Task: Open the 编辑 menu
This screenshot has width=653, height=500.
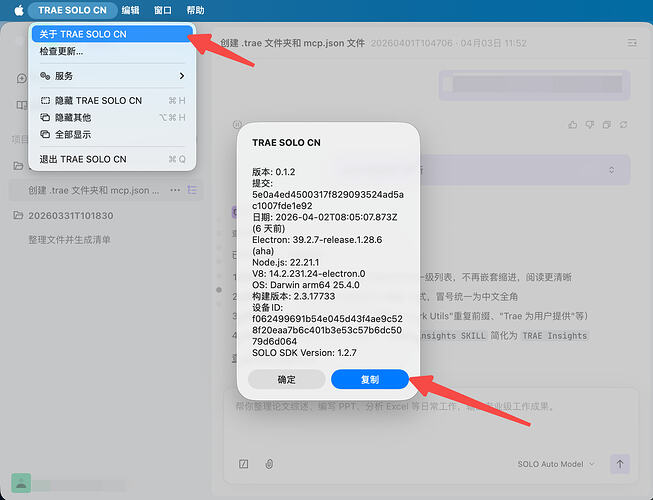Action: pos(130,10)
